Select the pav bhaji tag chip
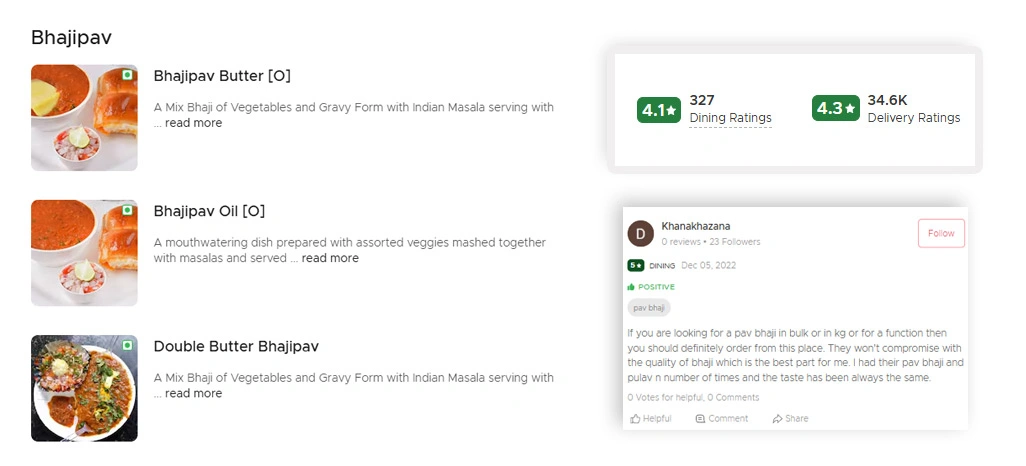1026x466 pixels. (649, 308)
